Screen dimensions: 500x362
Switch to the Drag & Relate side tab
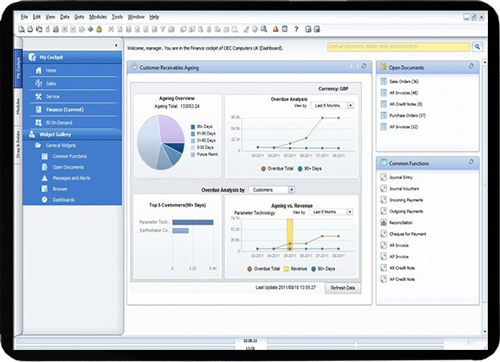(x=18, y=144)
